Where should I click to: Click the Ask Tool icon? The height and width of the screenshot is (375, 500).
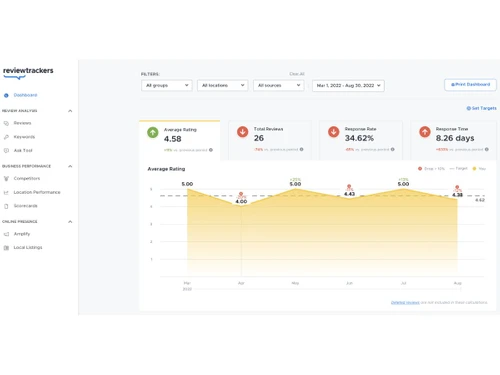pyautogui.click(x=6, y=151)
